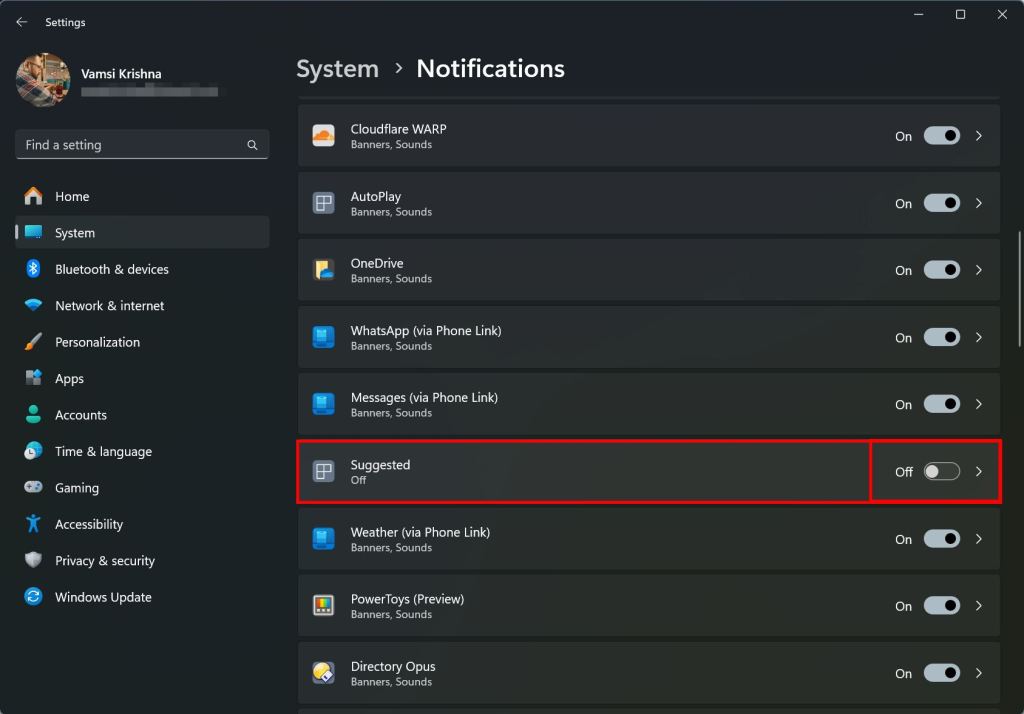Turn off AutoPlay notifications toggle

coord(942,203)
